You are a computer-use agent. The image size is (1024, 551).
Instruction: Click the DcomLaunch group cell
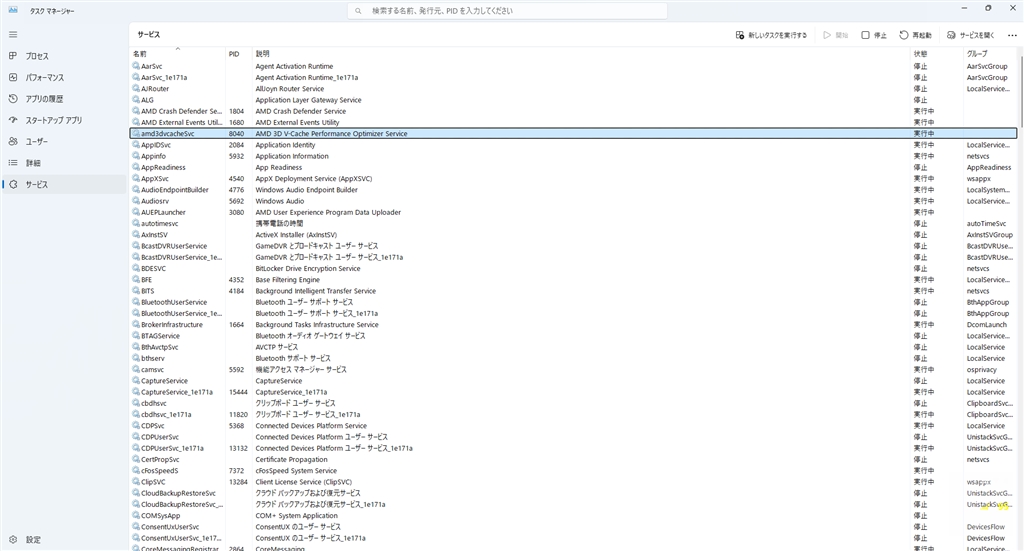pyautogui.click(x=987, y=324)
